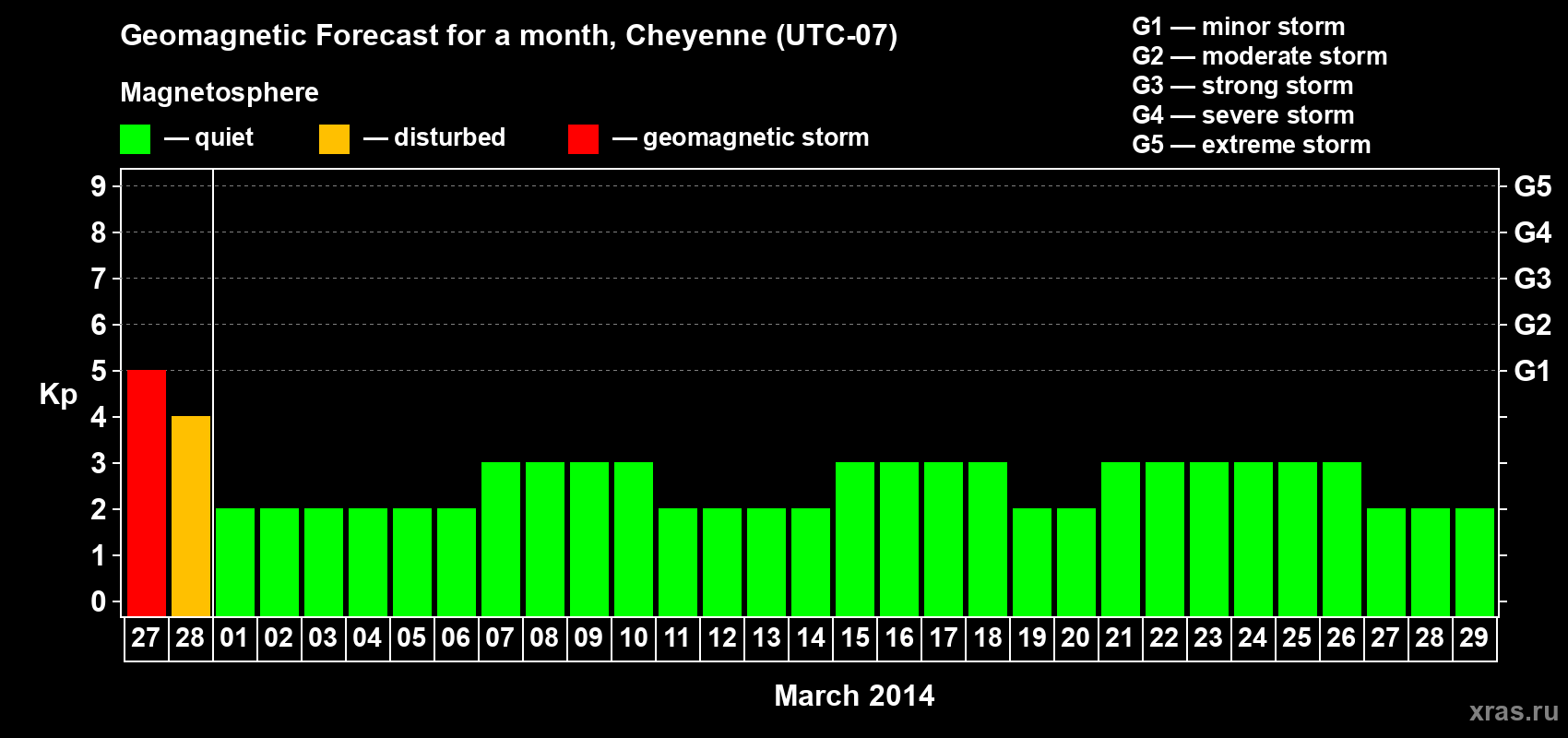Click the Kp axis value 1
Viewport: 1568px width, 738px height.
click(99, 555)
